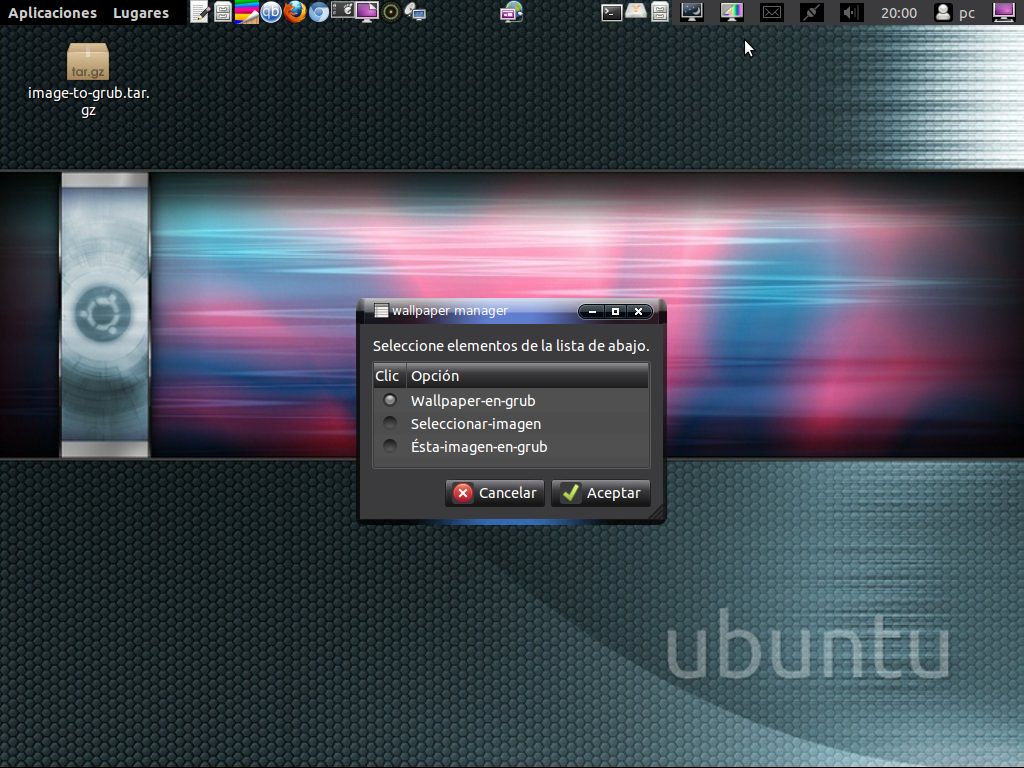Select the Wallpaper-en-grub radio button
Image resolution: width=1024 pixels, height=768 pixels.
[390, 400]
